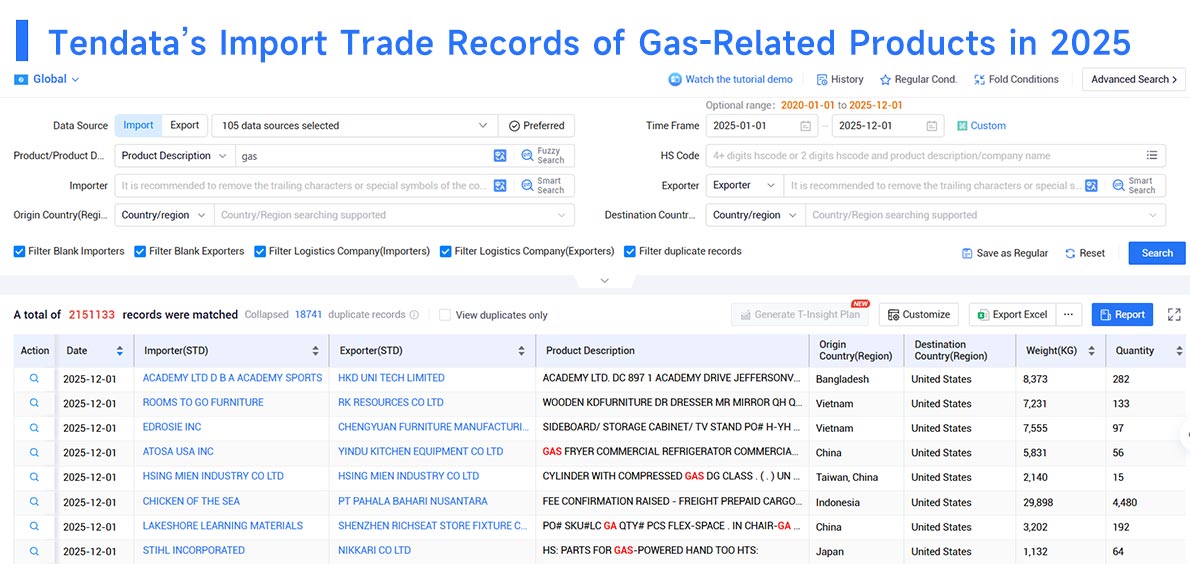The width and height of the screenshot is (1190, 575).
Task: Click Preferred data source option
Action: [x=537, y=126]
